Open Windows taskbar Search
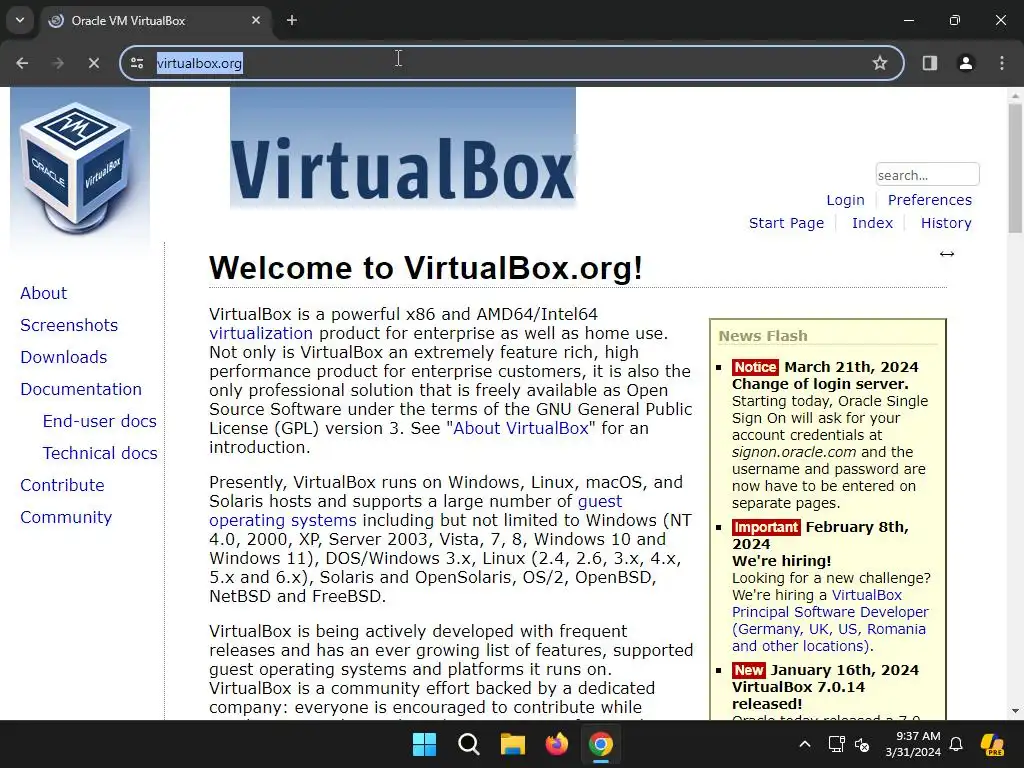 pos(469,744)
